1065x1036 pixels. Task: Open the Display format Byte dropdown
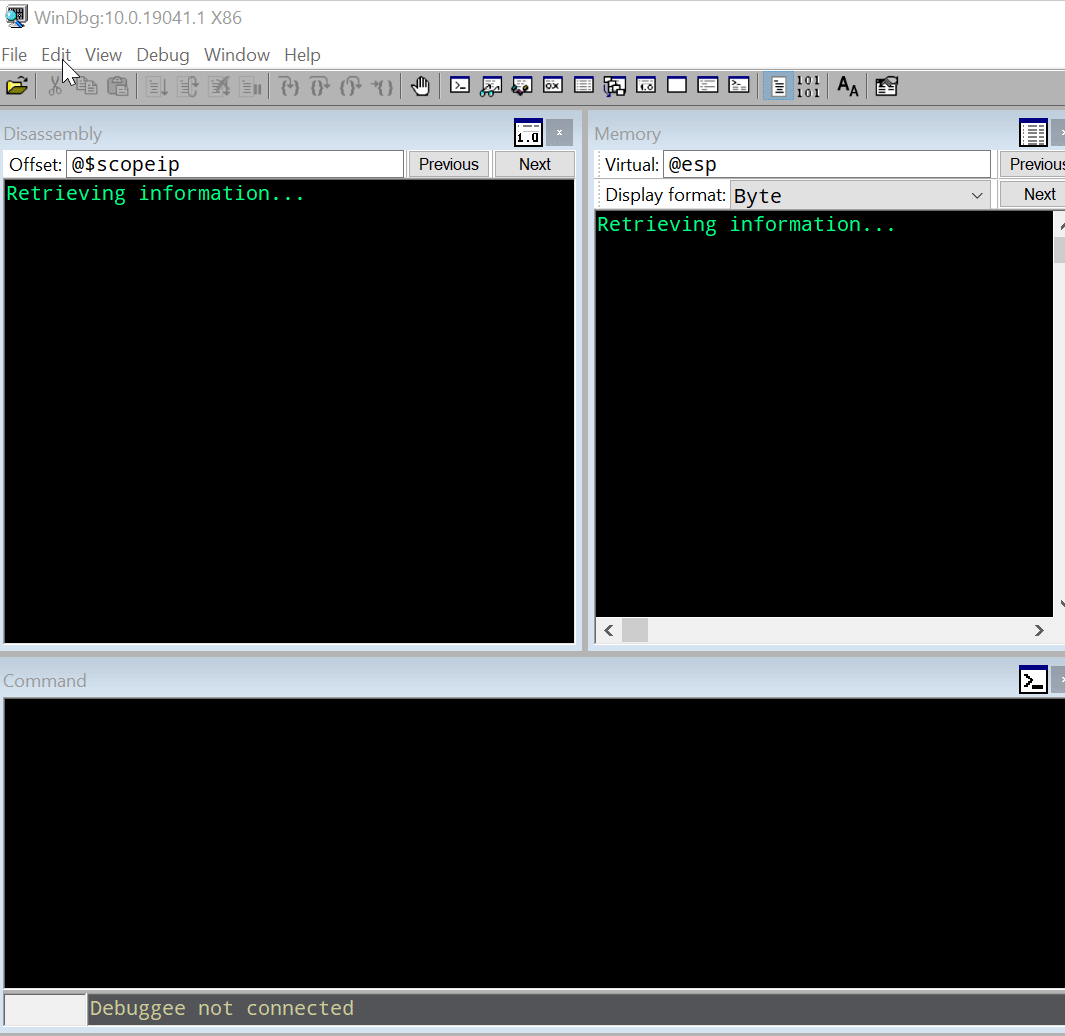point(859,196)
